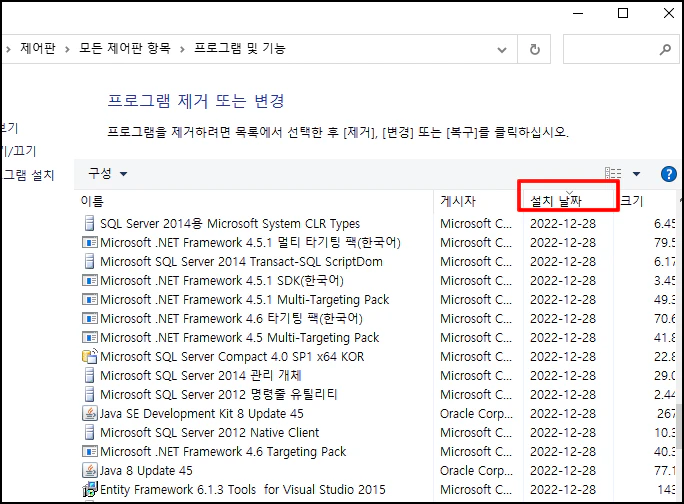Sort by the 이름 column header
The image size is (684, 504).
(92, 201)
